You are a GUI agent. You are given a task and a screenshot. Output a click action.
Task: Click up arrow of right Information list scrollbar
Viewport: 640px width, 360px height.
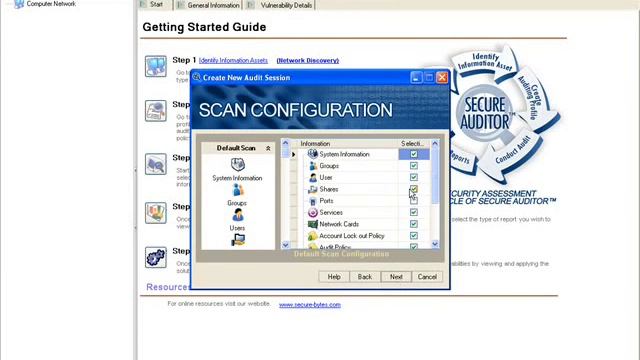pyautogui.click(x=435, y=143)
